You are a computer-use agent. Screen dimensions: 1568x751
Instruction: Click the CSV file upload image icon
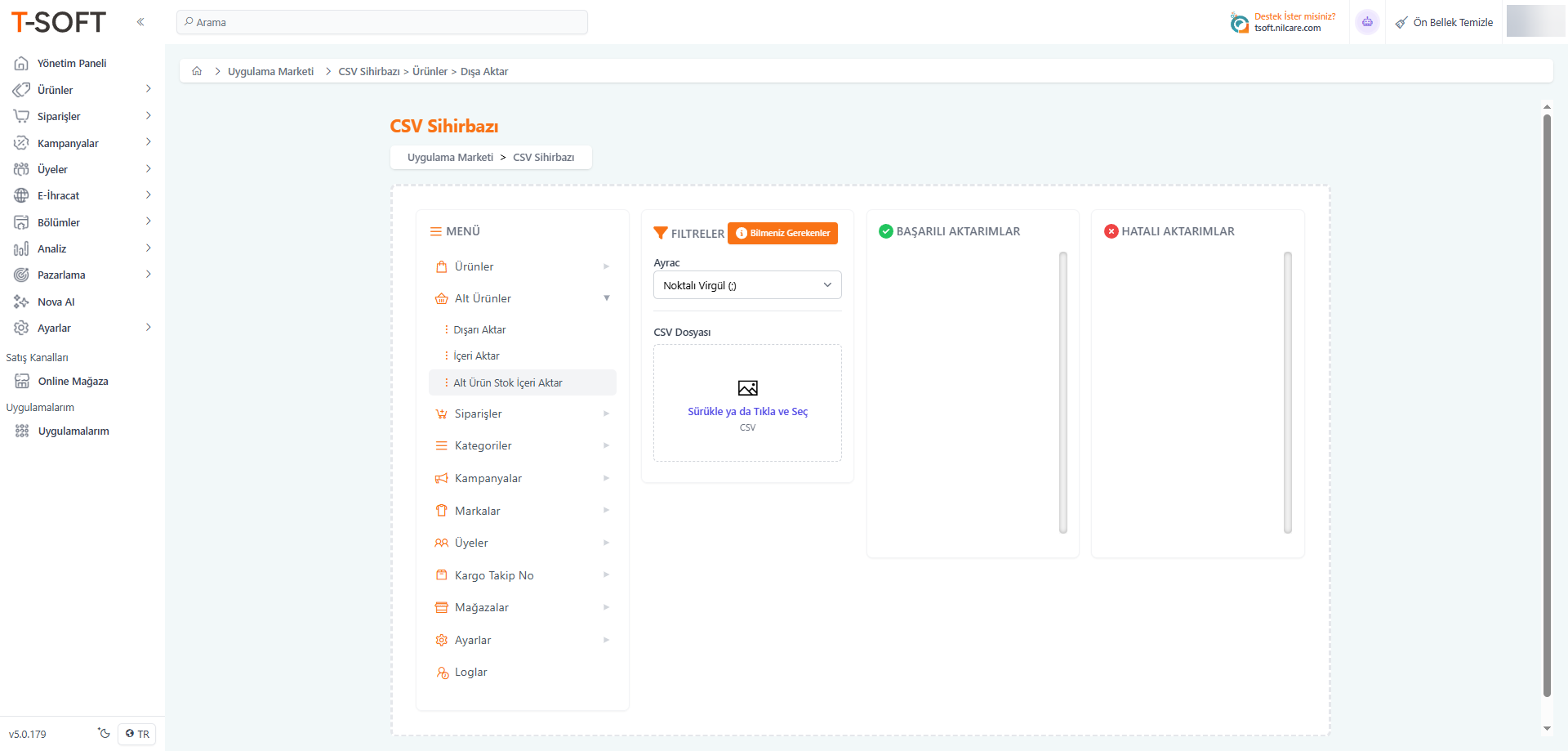(747, 388)
